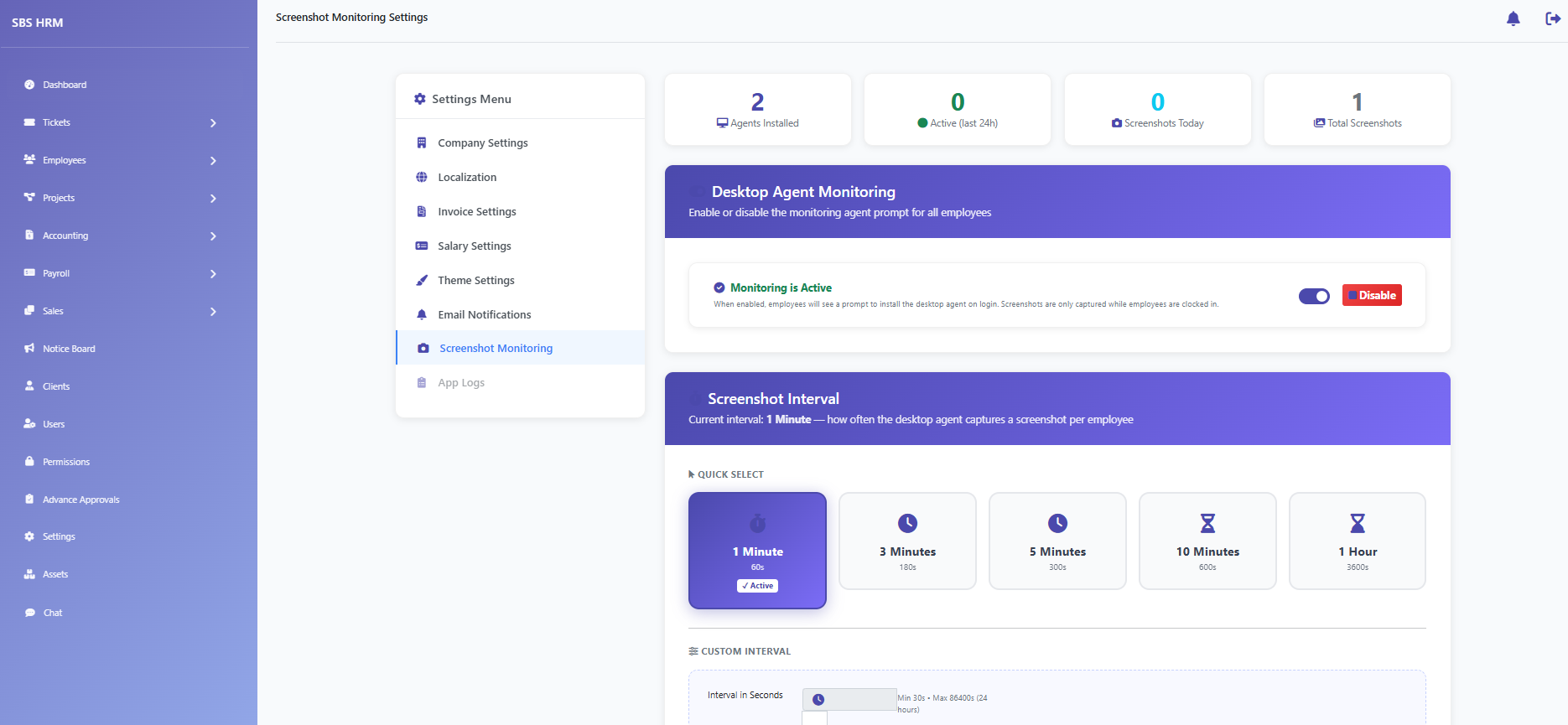Open Invoice Settings menu item

[520, 211]
